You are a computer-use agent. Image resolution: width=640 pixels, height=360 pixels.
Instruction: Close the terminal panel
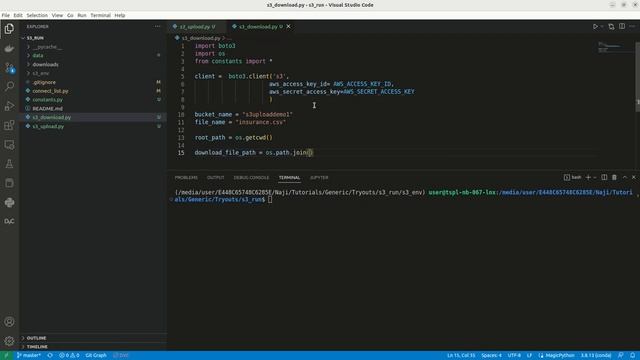click(x=634, y=178)
